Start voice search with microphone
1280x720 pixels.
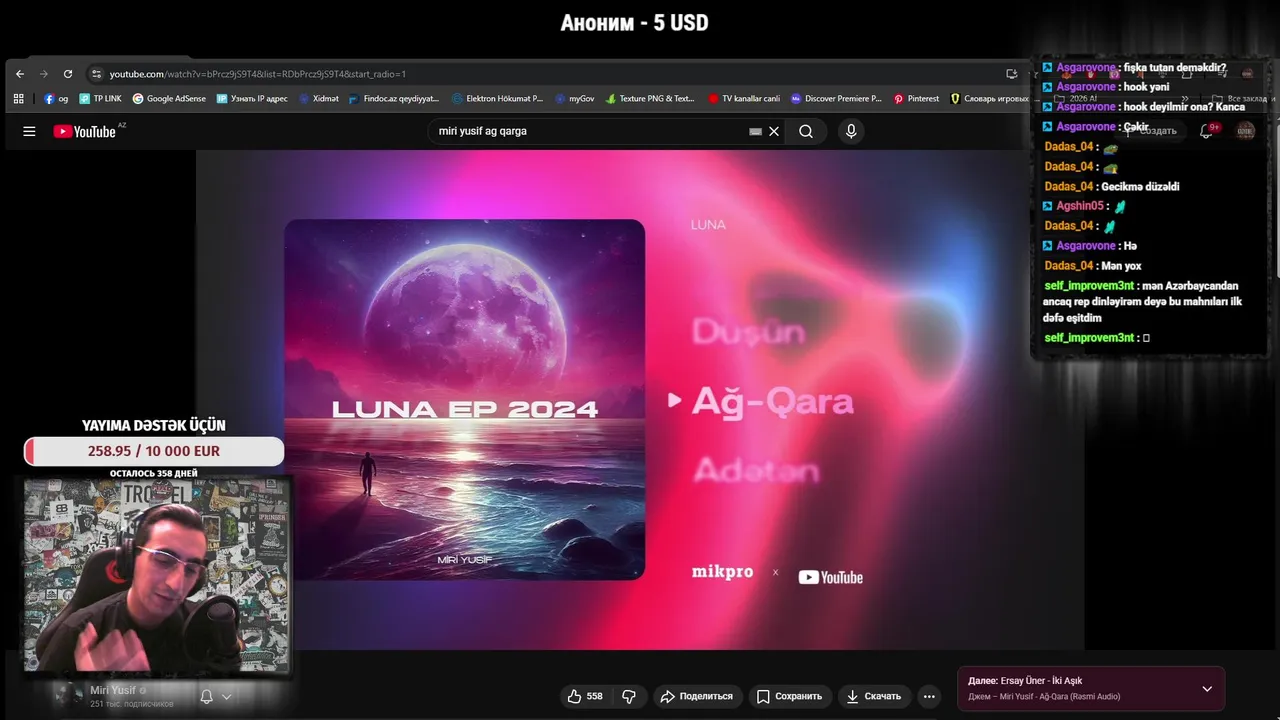coord(851,131)
